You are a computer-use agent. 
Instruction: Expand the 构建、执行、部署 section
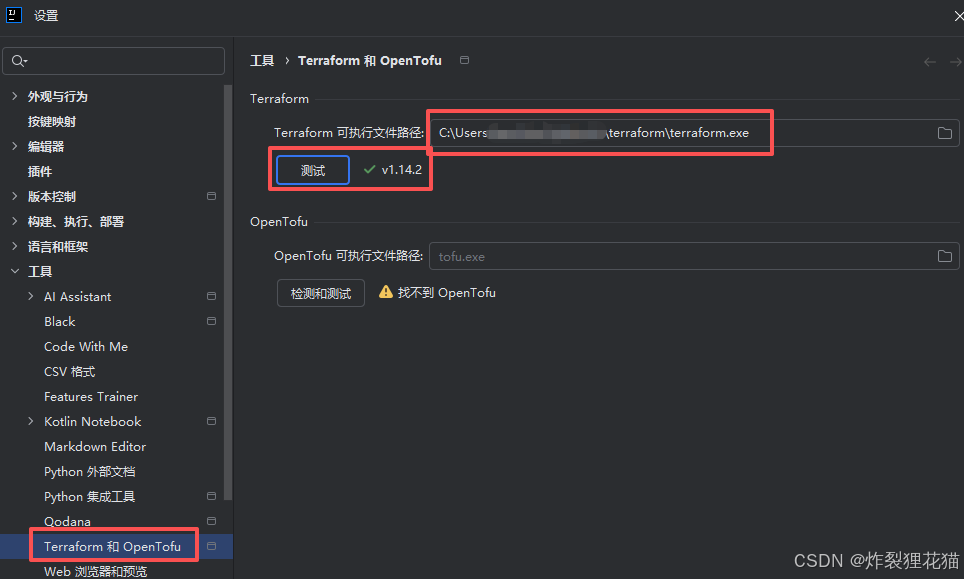pos(15,221)
